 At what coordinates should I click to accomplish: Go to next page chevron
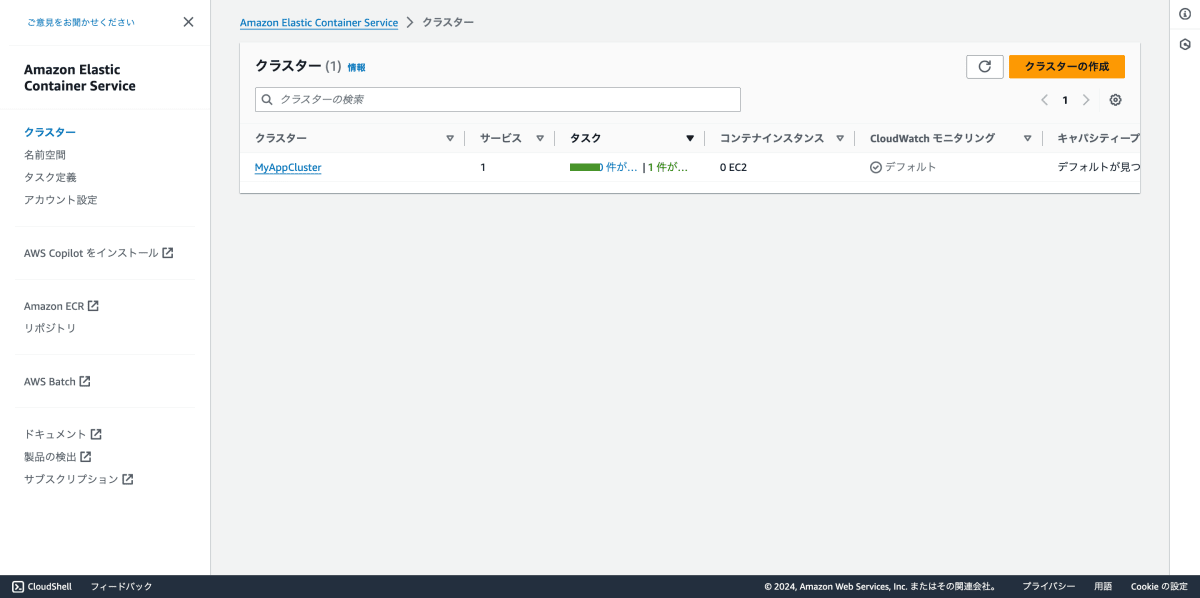click(x=1086, y=100)
